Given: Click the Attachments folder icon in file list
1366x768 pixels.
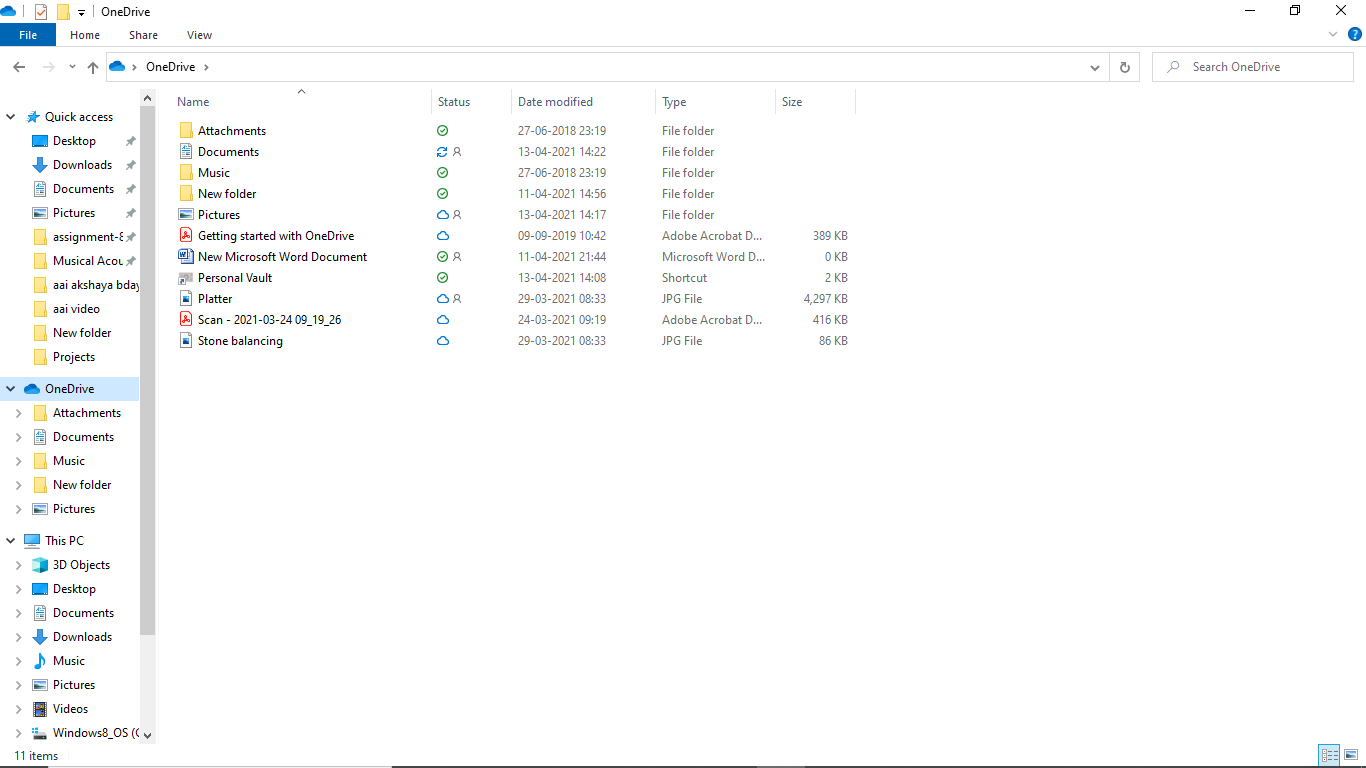Looking at the screenshot, I should pyautogui.click(x=185, y=131).
